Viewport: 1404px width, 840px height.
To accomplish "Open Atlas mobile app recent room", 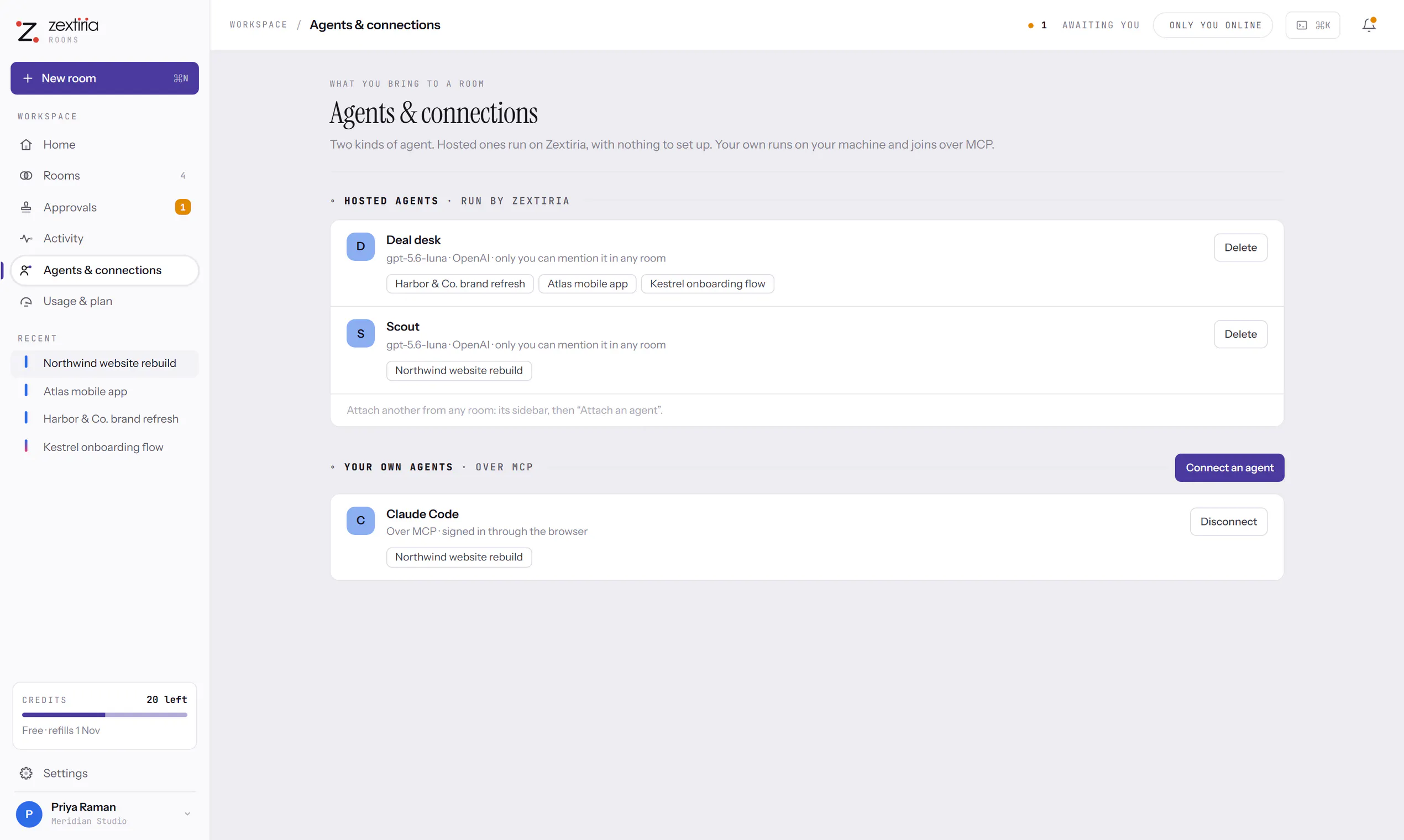I will coord(104,391).
